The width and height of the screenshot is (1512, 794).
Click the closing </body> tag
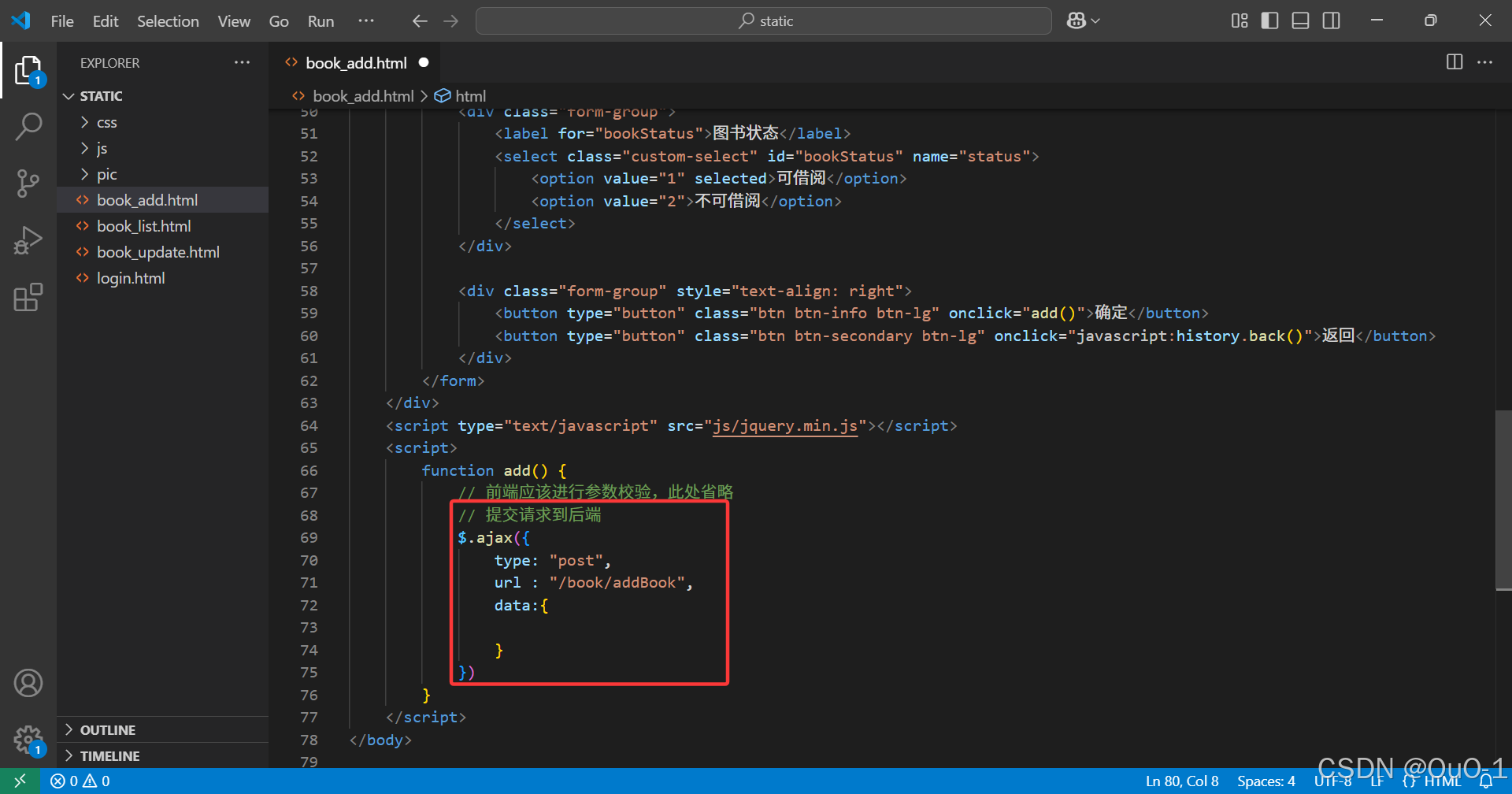[x=380, y=740]
